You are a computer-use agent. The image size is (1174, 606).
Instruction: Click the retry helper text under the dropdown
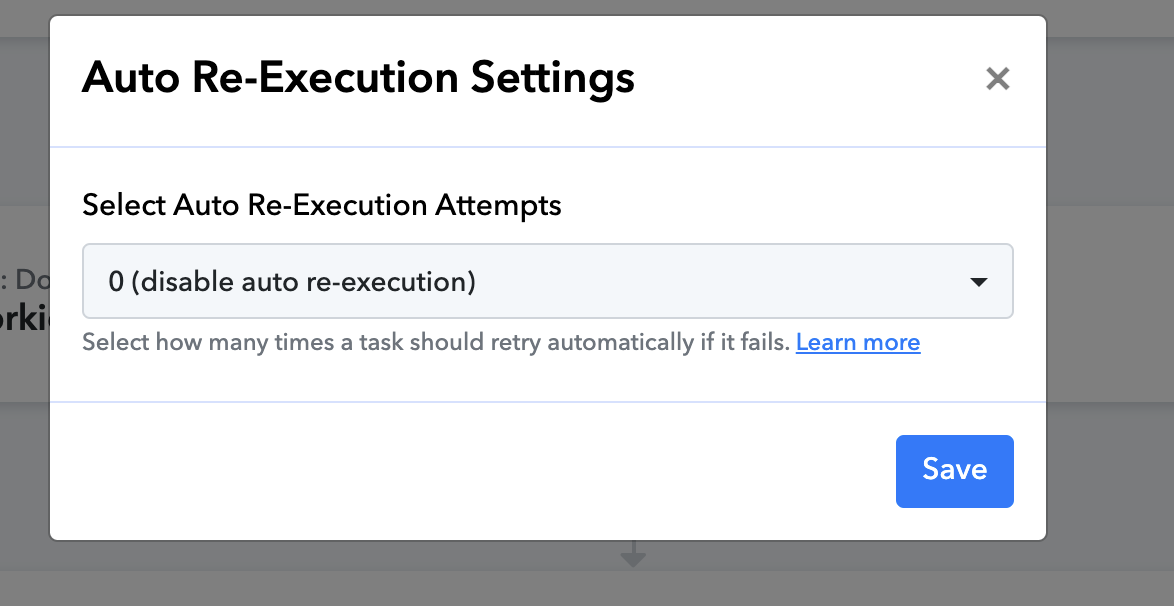pos(437,342)
